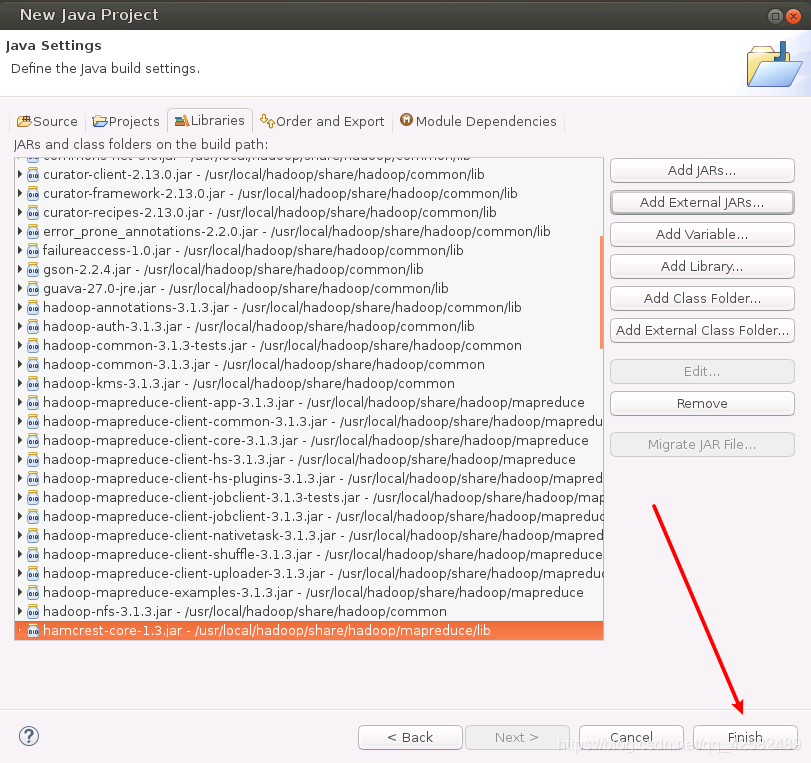This screenshot has height=763, width=811.
Task: Remove the selected library entry
Action: 702,404
